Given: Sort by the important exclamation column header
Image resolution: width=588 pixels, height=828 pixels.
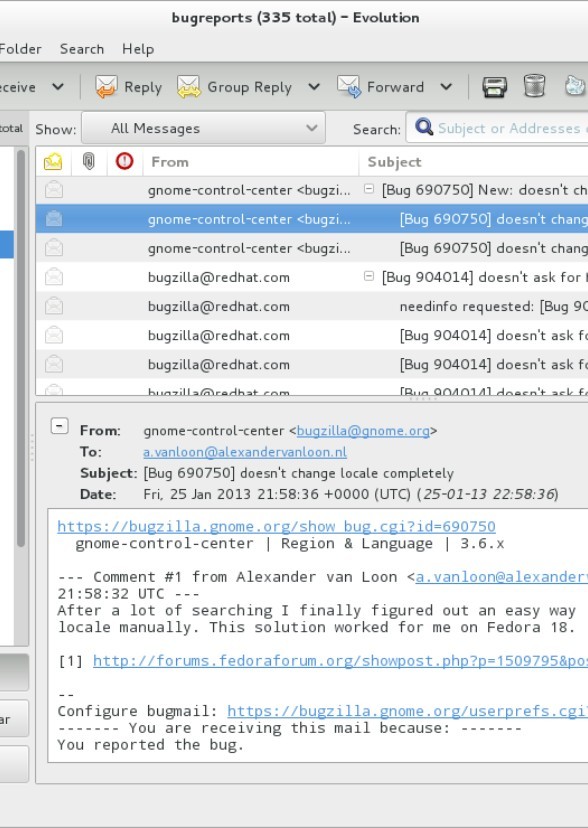Looking at the screenshot, I should (125, 161).
